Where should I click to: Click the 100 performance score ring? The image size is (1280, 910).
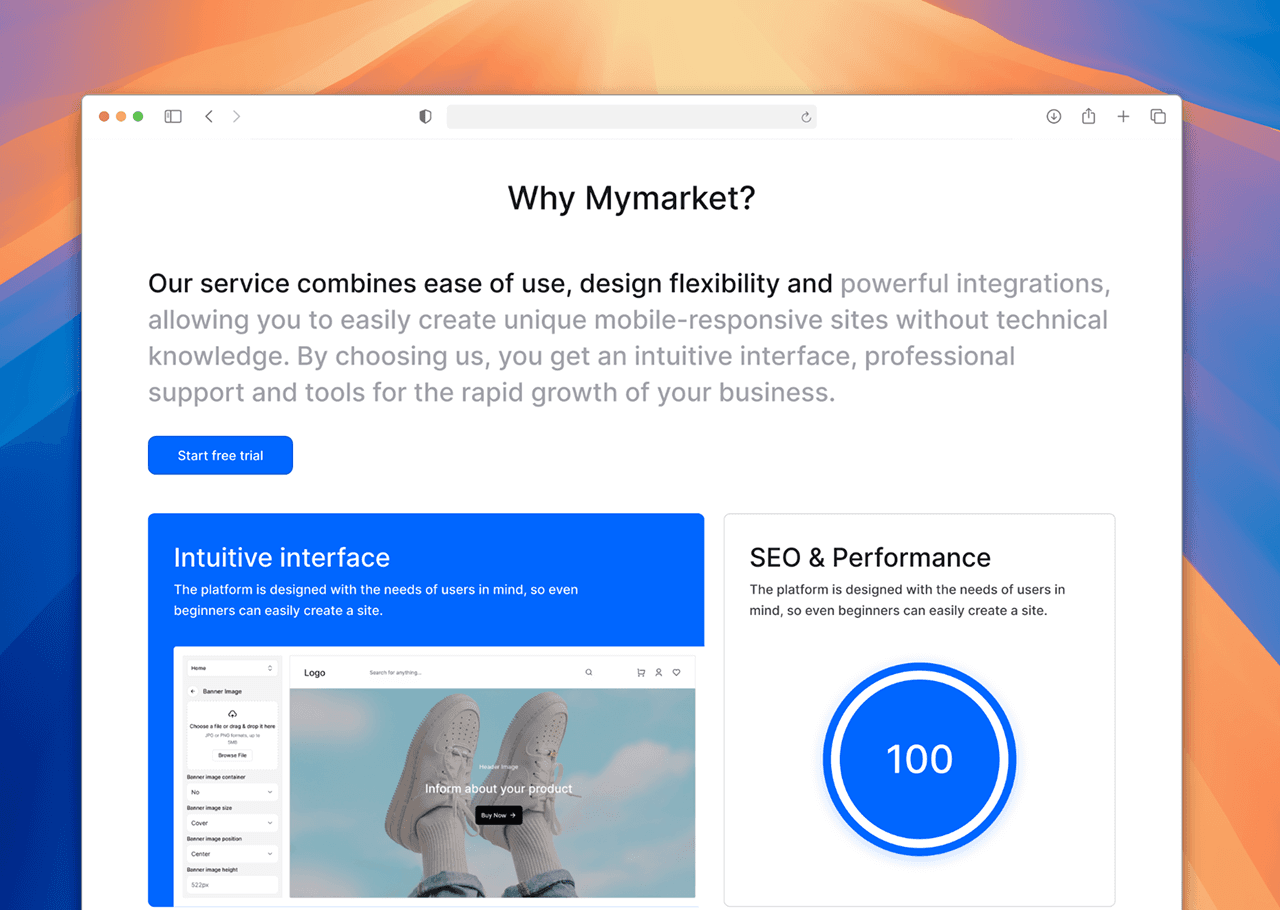(919, 759)
